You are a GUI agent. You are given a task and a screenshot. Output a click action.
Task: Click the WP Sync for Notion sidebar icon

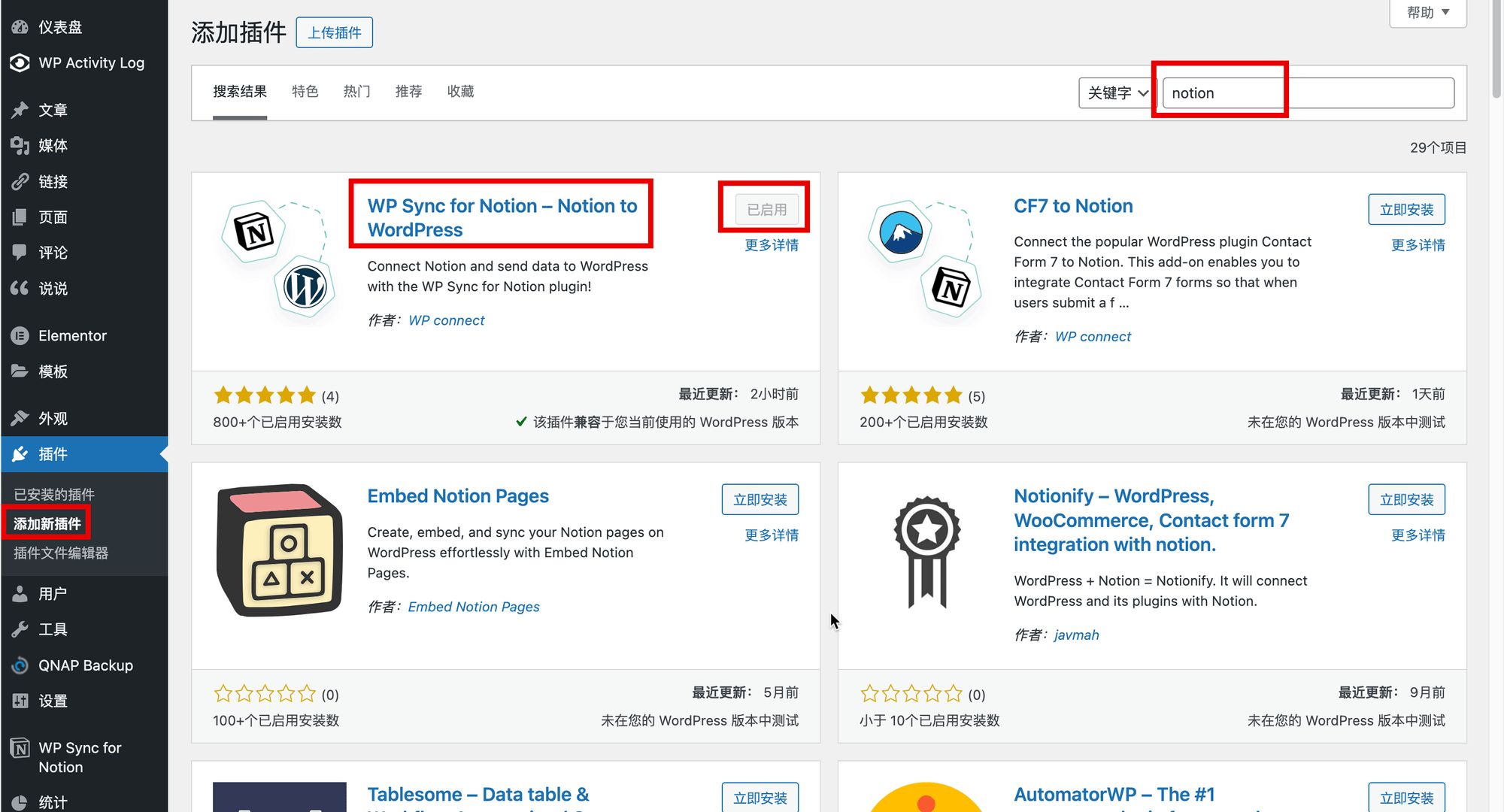click(x=20, y=749)
